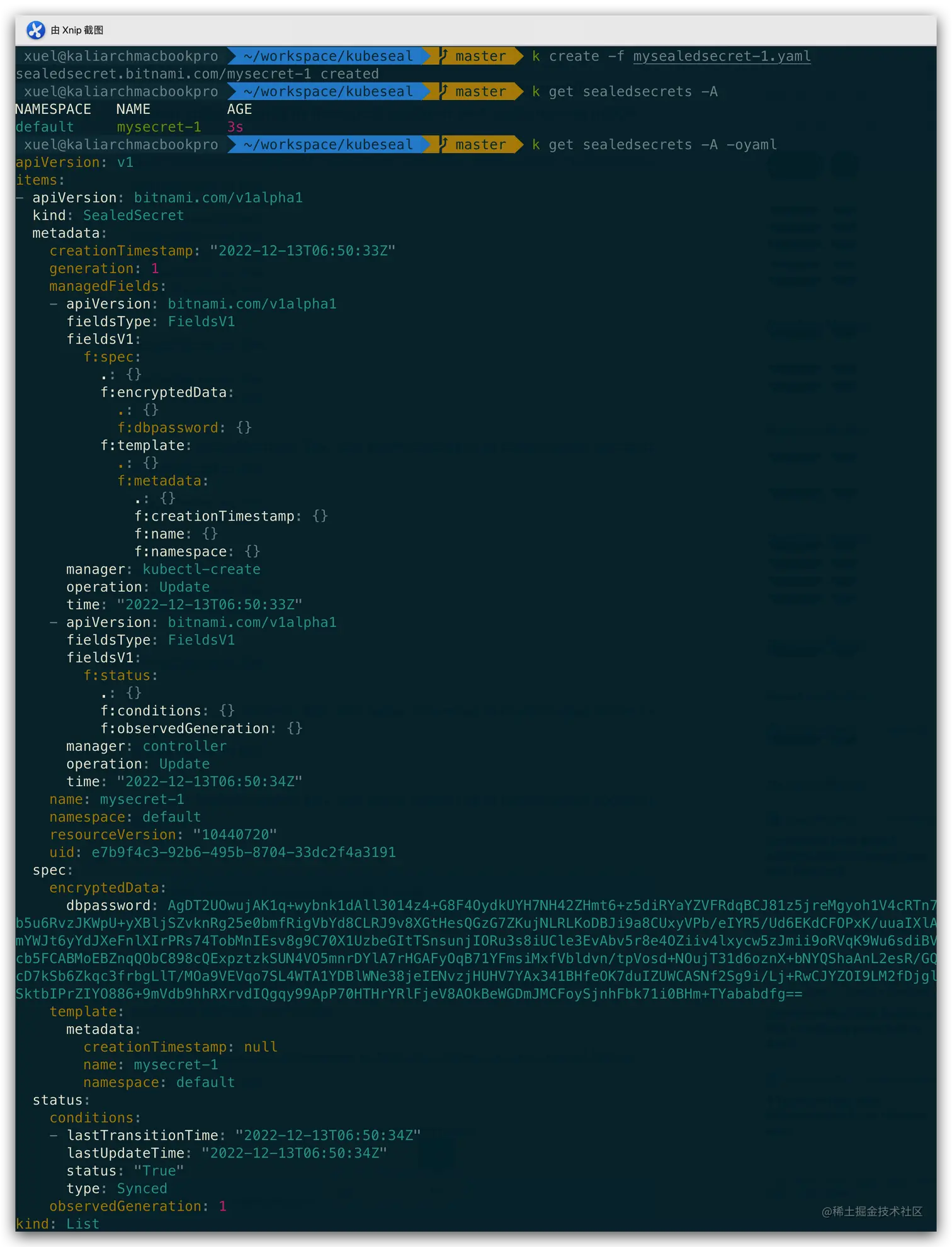Click the 'observedGeneration: 1' line

pos(138,1206)
